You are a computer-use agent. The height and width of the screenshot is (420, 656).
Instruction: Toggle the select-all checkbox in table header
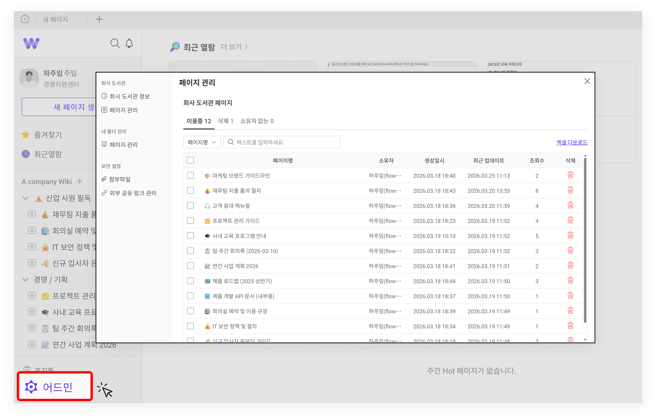[190, 160]
